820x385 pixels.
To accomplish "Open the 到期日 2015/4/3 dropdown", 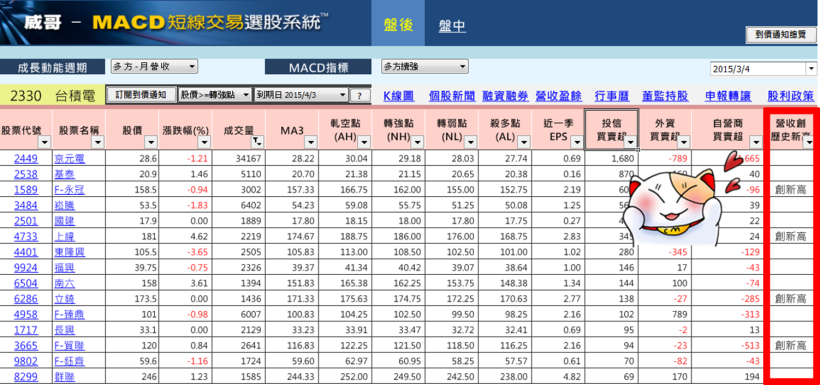I will click(x=301, y=95).
